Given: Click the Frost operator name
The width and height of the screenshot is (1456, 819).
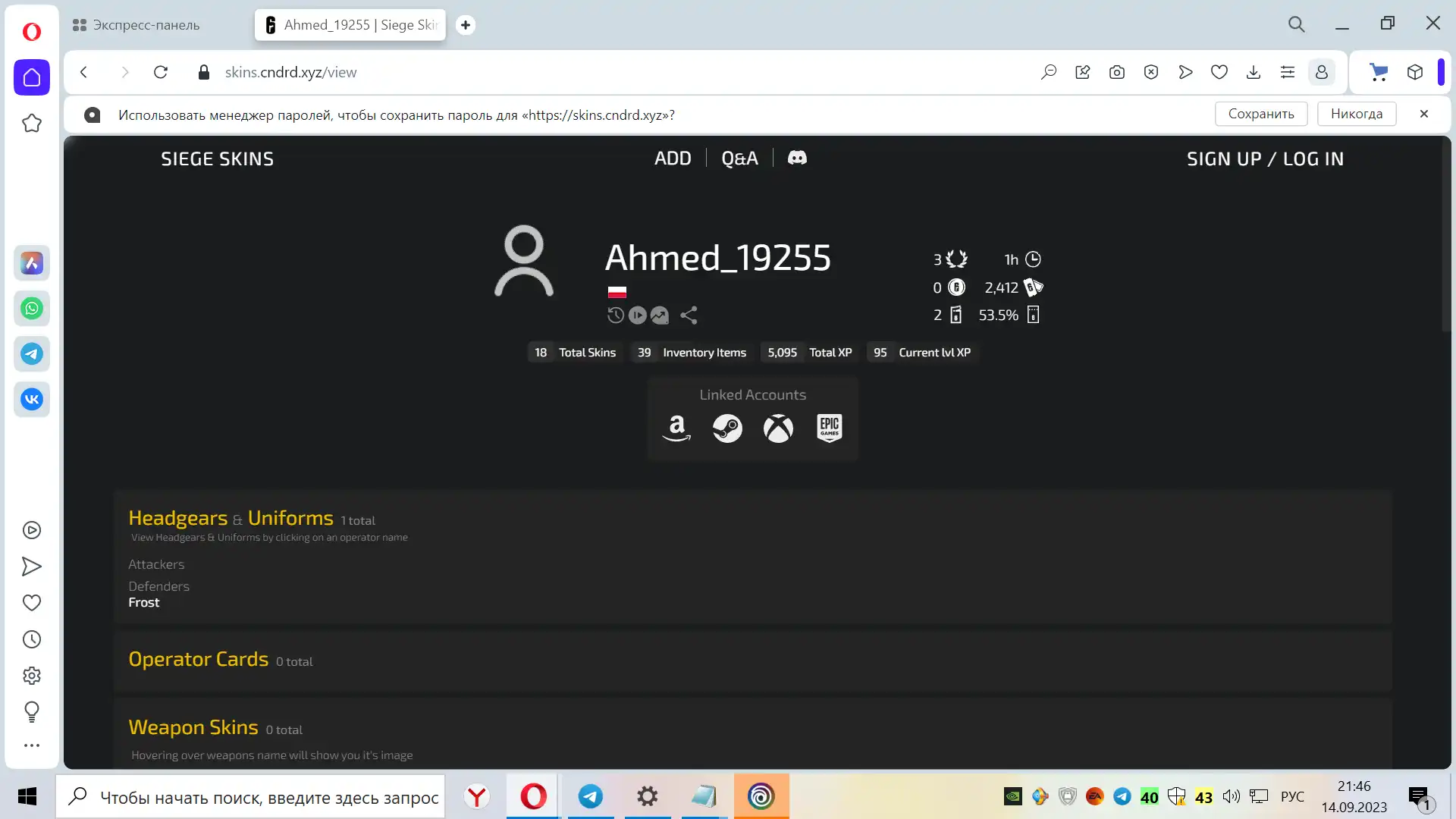Looking at the screenshot, I should [x=144, y=602].
